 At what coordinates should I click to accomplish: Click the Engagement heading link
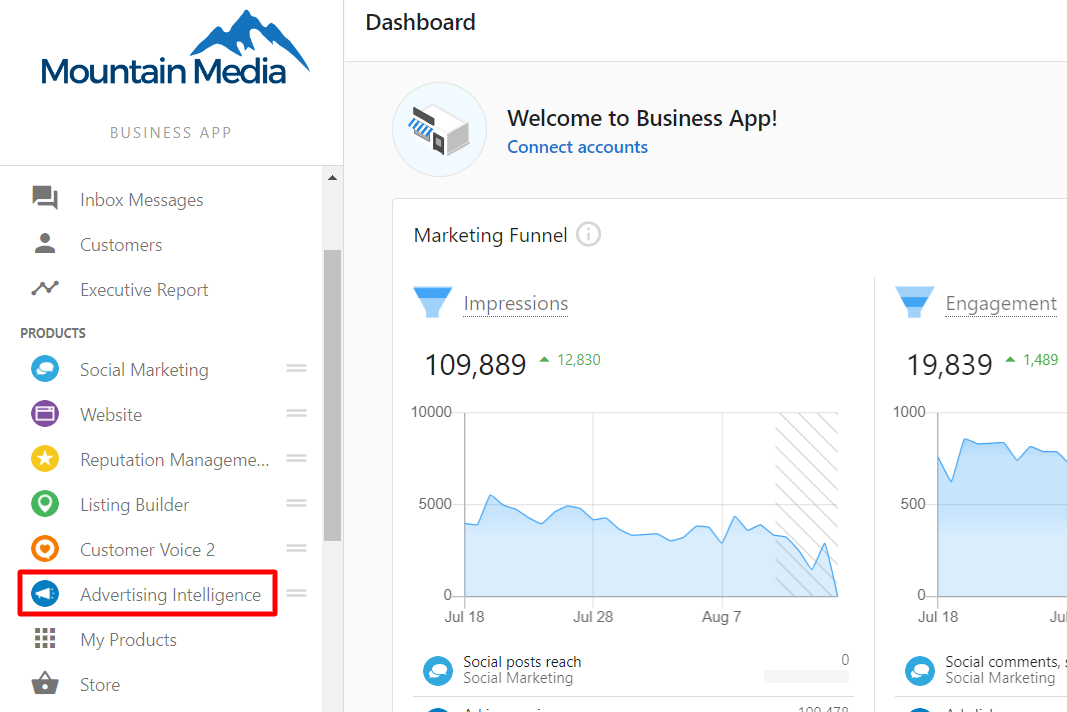[1001, 304]
